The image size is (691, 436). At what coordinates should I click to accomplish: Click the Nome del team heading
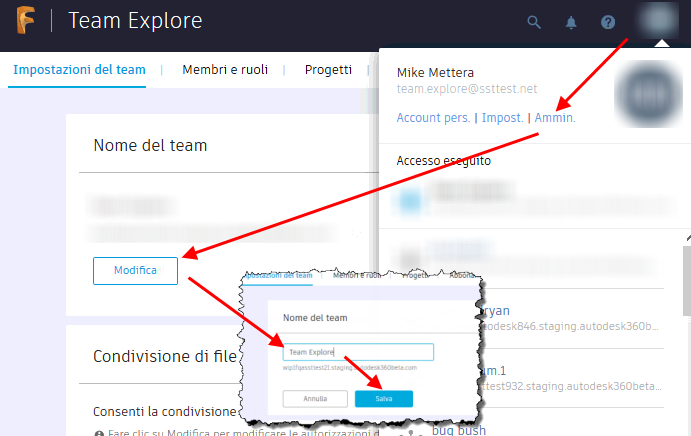click(x=150, y=145)
